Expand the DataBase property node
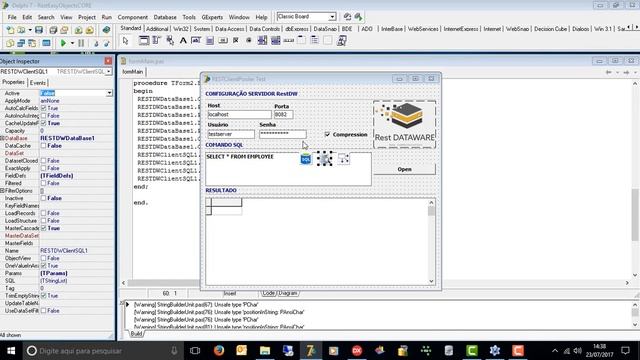 [2, 138]
